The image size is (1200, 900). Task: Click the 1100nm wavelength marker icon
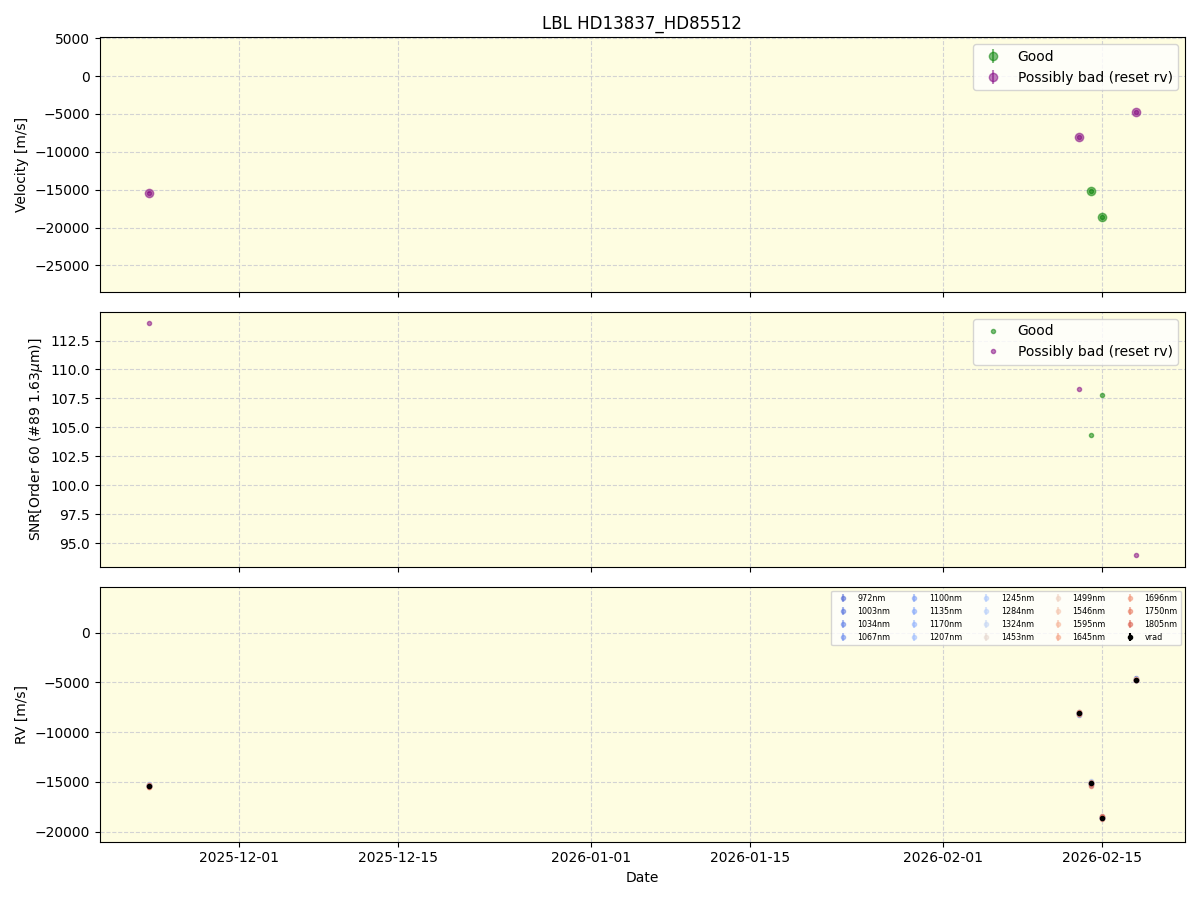[x=914, y=599]
